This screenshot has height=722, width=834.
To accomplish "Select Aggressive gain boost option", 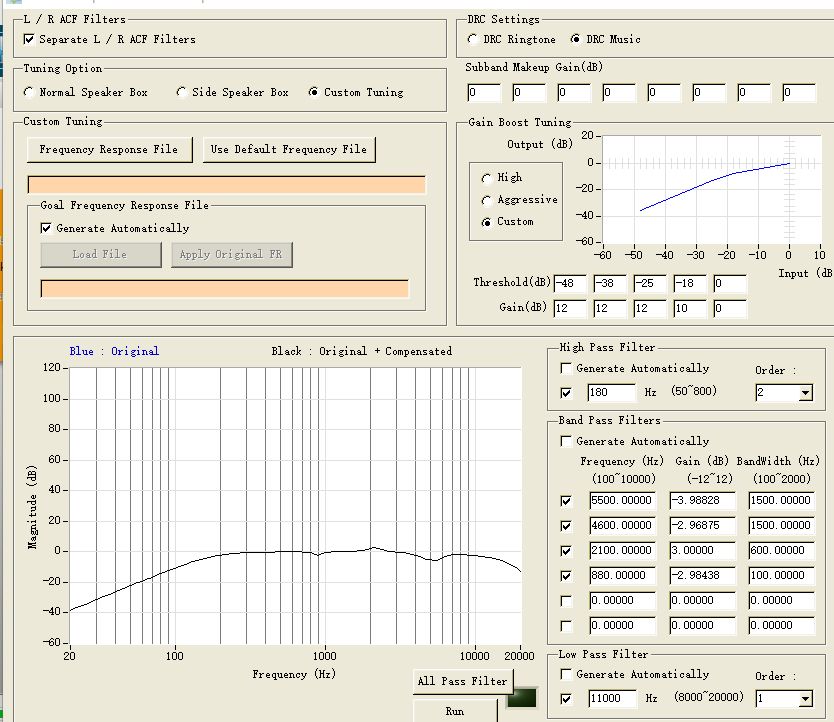I will coord(486,200).
